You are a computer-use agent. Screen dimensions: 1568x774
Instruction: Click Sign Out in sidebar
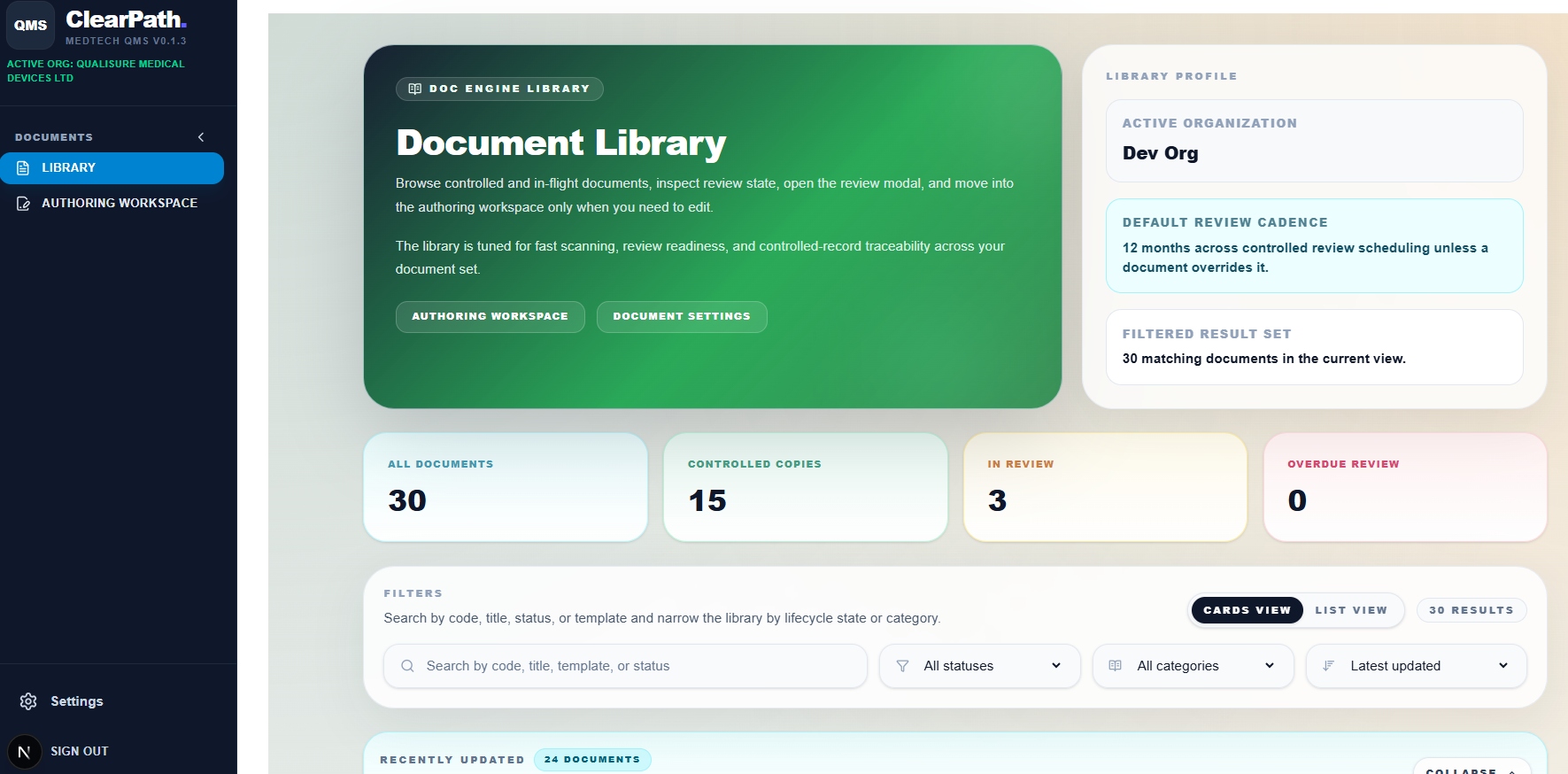tap(79, 751)
